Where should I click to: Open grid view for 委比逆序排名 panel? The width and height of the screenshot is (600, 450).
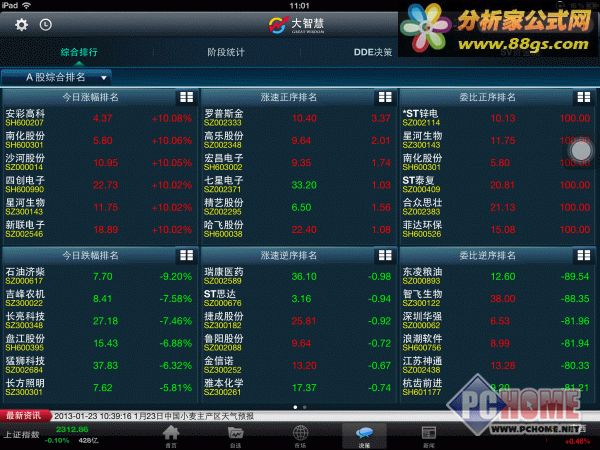[584, 255]
